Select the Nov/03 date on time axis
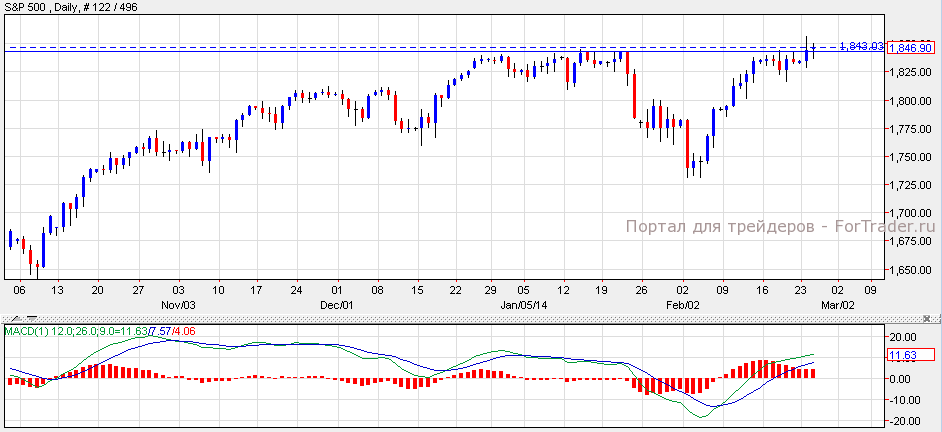 178,304
